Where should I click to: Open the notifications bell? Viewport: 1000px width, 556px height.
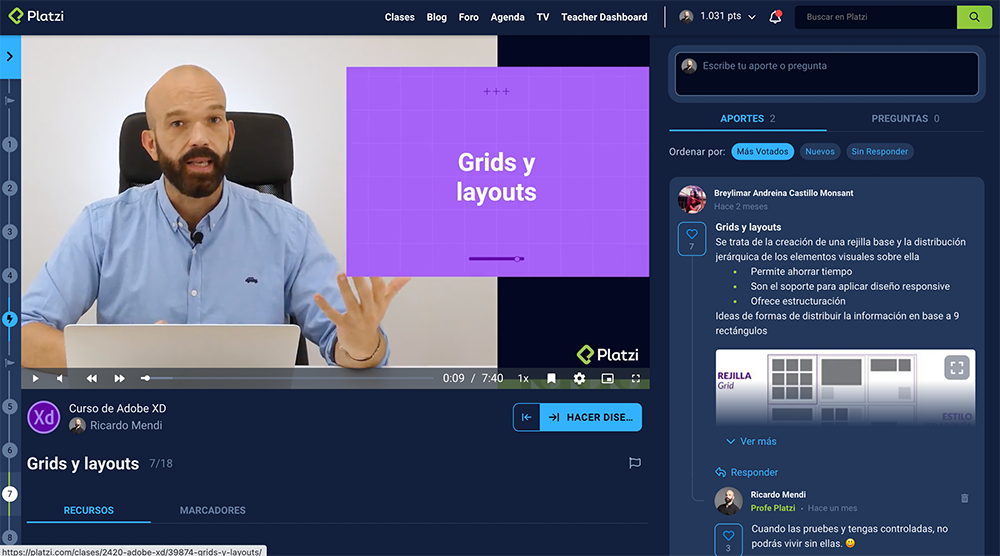775,17
